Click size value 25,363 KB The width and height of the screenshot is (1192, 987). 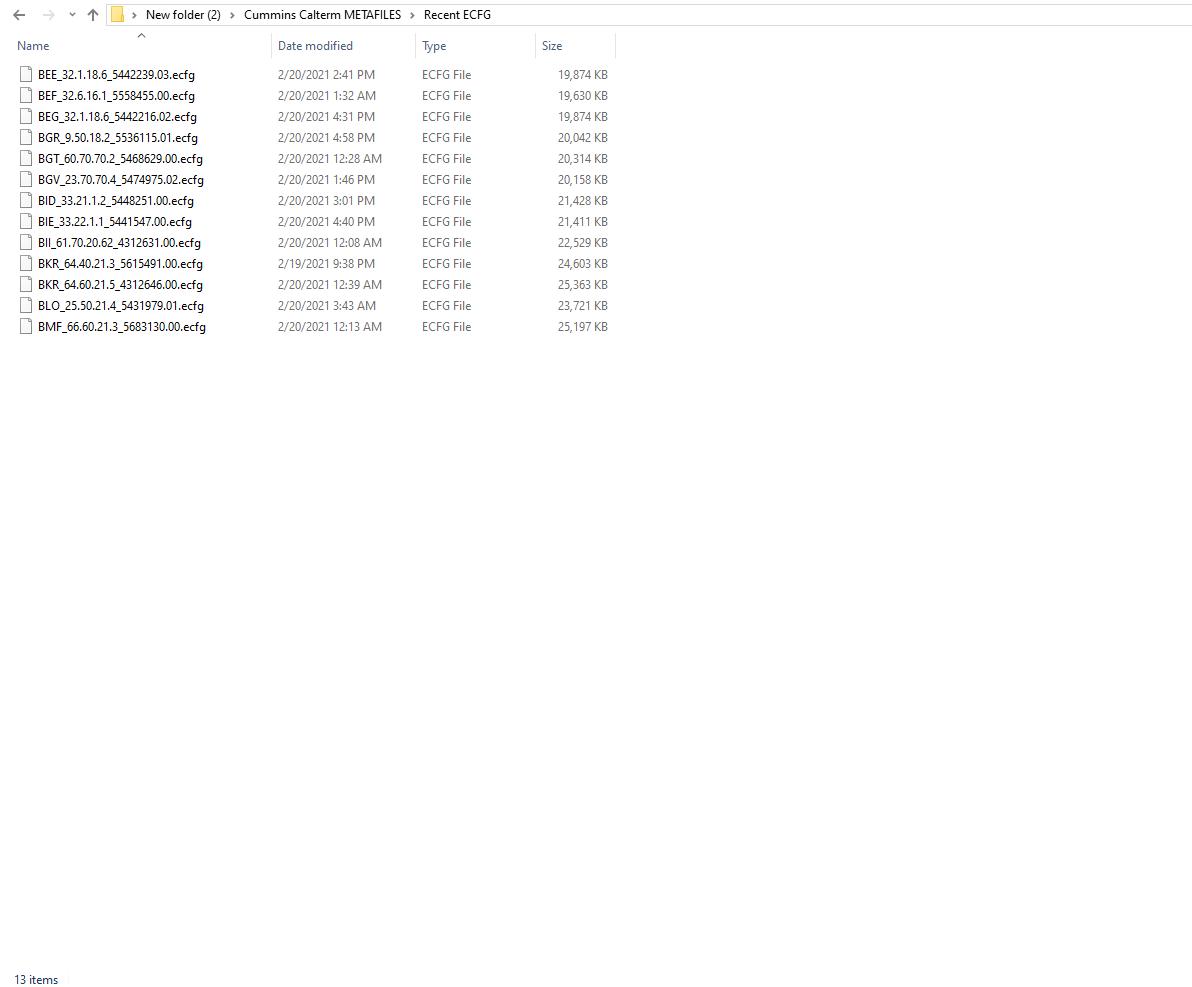coord(582,284)
